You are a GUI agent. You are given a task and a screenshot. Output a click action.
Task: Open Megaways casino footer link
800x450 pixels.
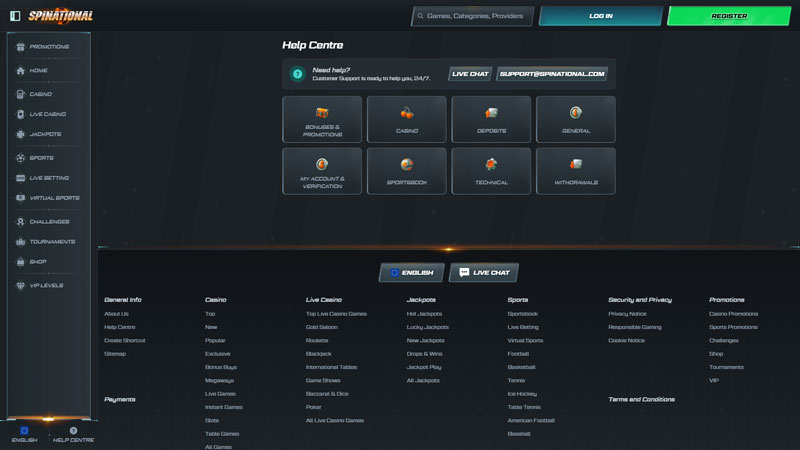219,380
